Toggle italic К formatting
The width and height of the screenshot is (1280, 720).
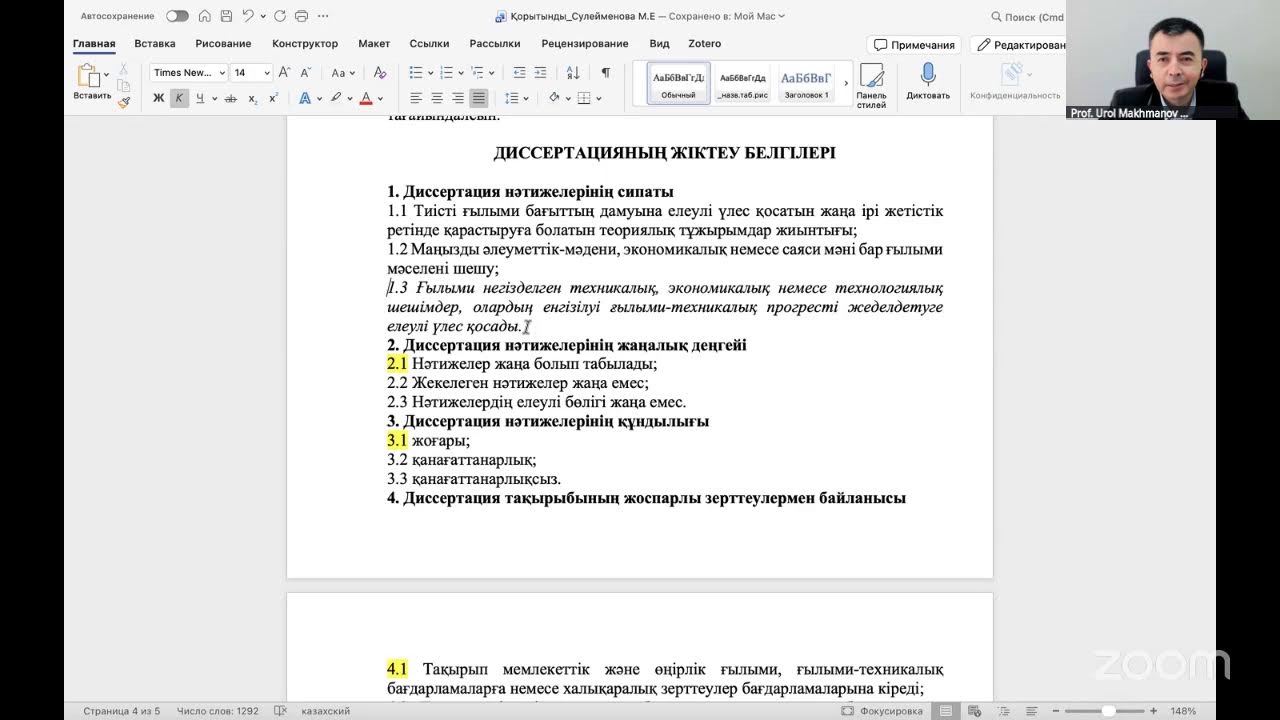[179, 98]
